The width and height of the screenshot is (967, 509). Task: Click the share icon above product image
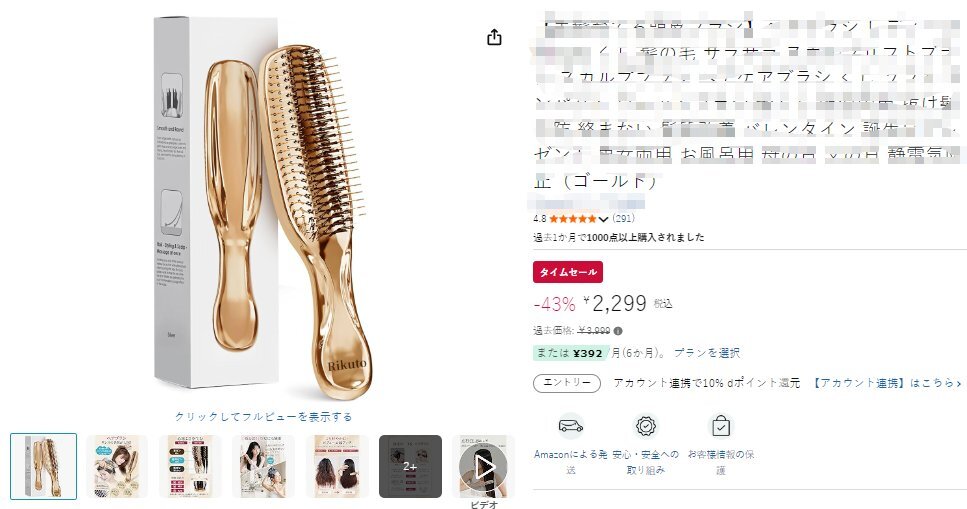(494, 37)
